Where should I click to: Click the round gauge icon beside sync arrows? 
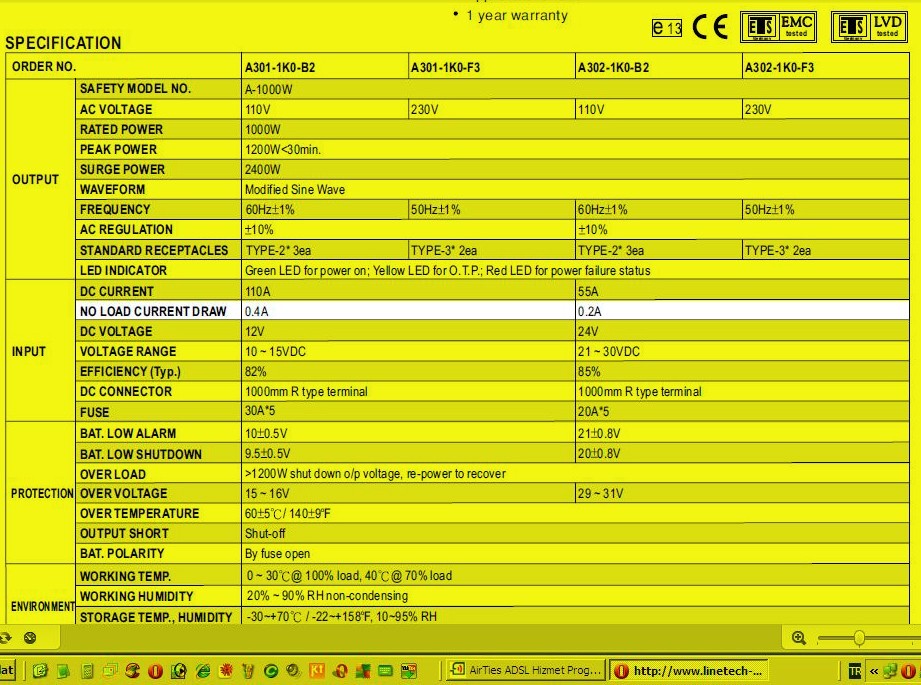[x=30, y=637]
